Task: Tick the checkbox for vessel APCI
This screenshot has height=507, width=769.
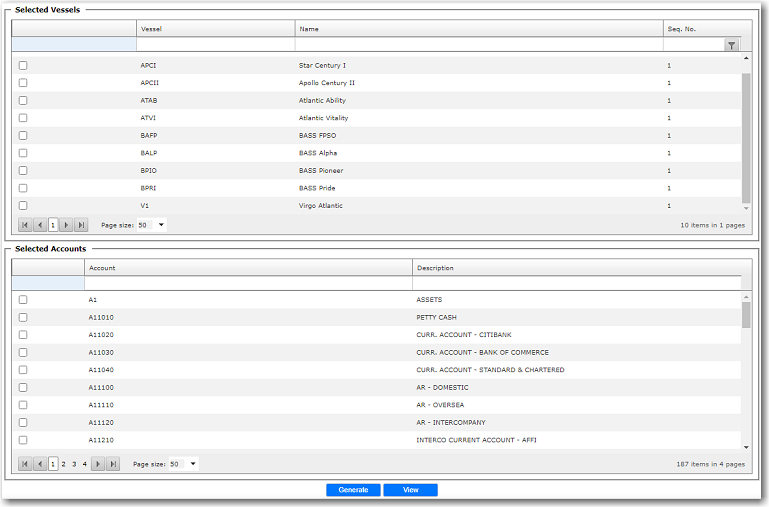Action: [x=23, y=65]
